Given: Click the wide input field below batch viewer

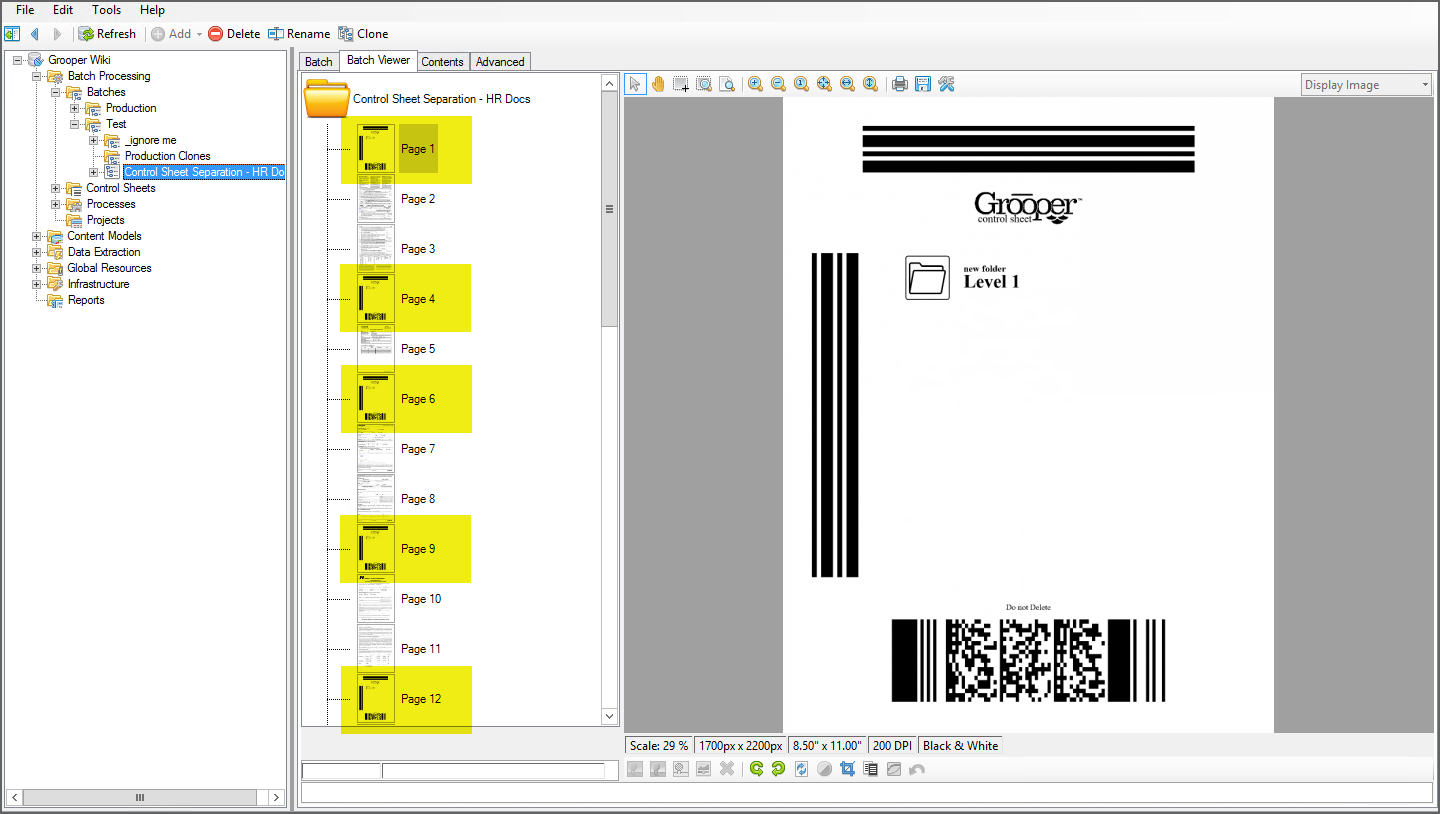Looking at the screenshot, I should click(x=493, y=770).
